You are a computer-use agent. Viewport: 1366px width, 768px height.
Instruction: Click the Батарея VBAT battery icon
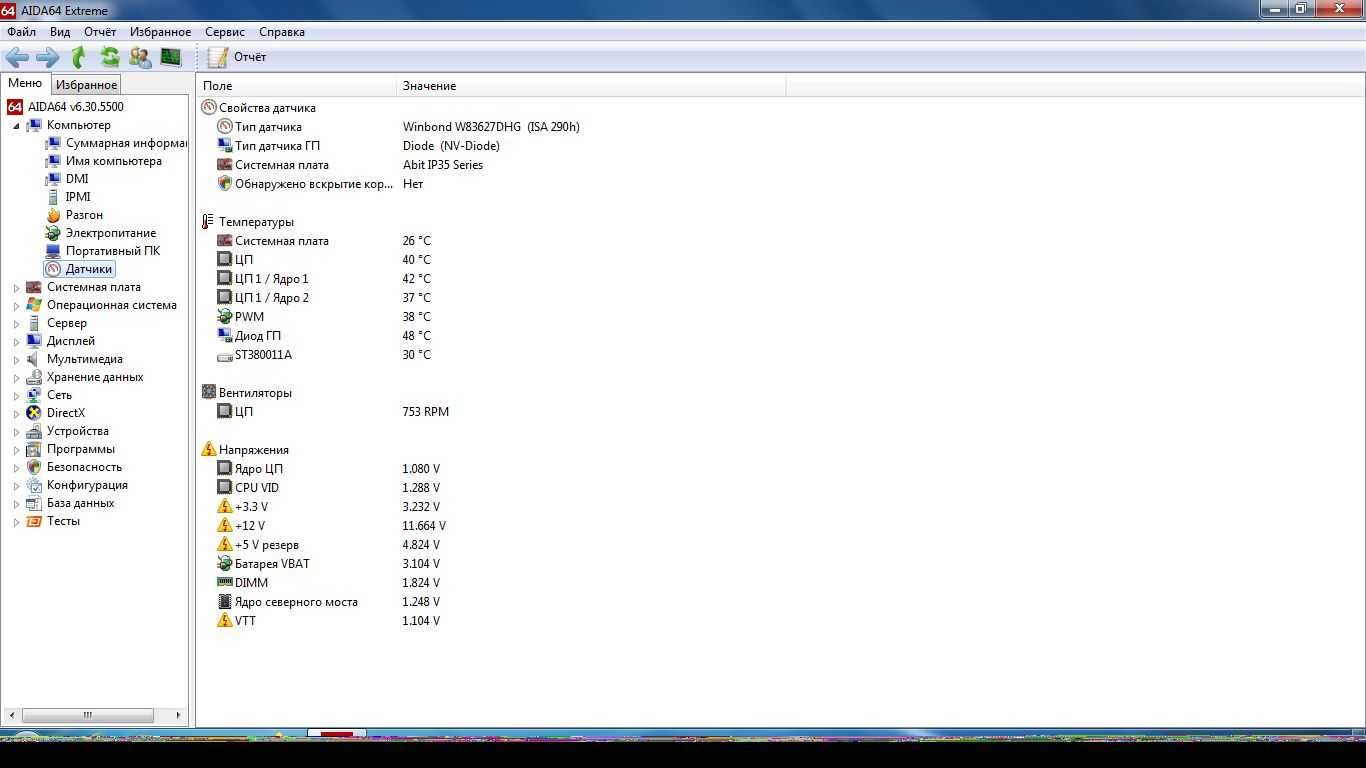pos(225,564)
